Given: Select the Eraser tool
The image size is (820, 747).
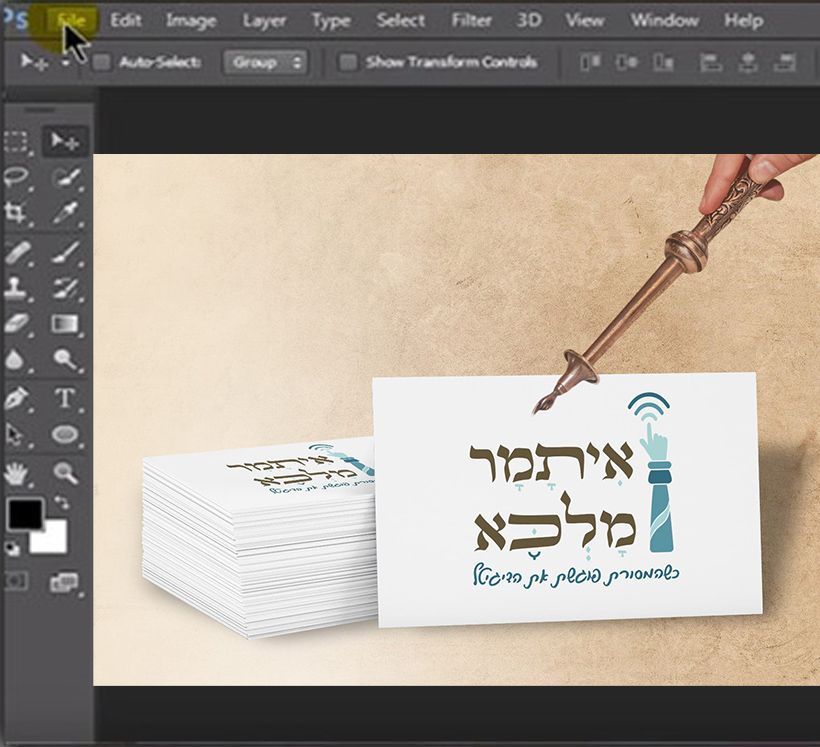Looking at the screenshot, I should coord(16,323).
